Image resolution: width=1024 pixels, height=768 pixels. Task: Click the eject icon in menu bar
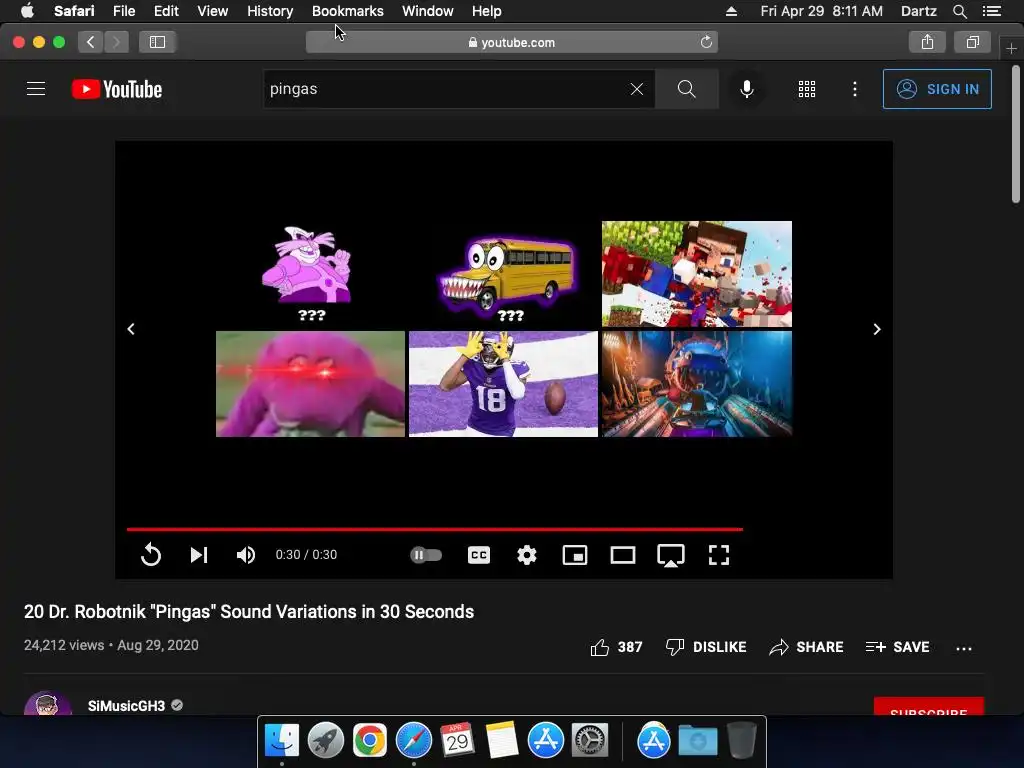click(731, 11)
